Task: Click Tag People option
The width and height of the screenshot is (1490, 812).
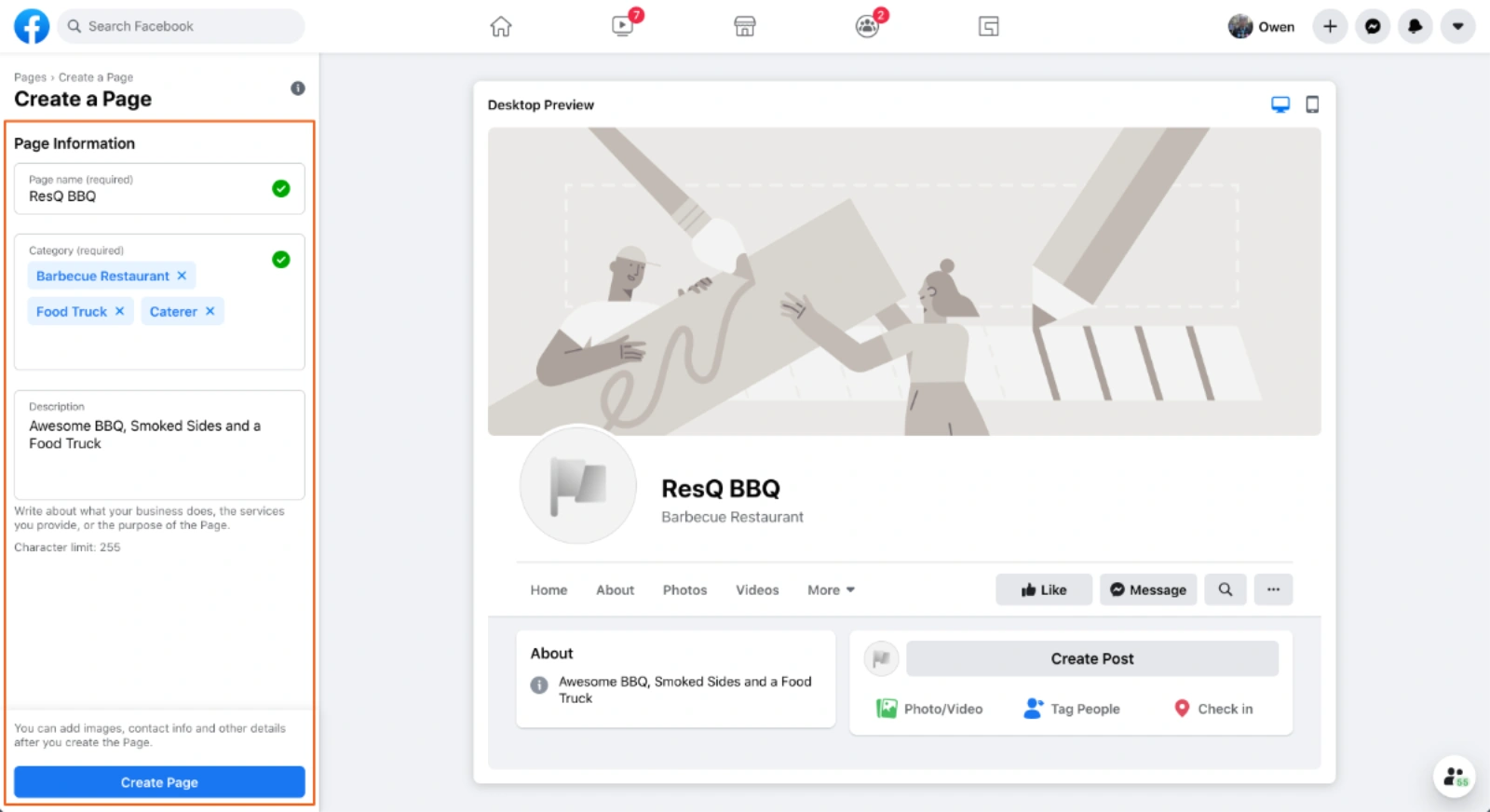Action: 1072,709
